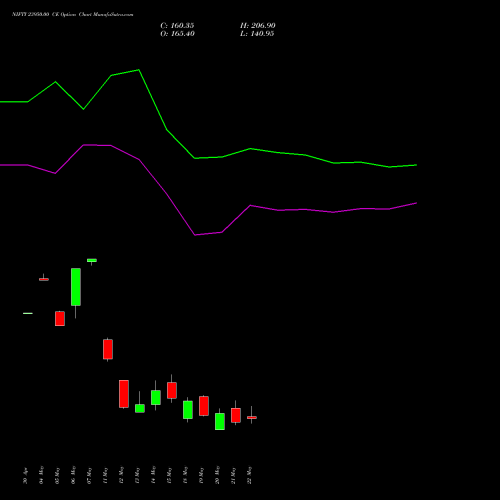Screen dimensions: 500x500
Task: Select the red candle for 19 May
Action: pyautogui.click(x=204, y=406)
